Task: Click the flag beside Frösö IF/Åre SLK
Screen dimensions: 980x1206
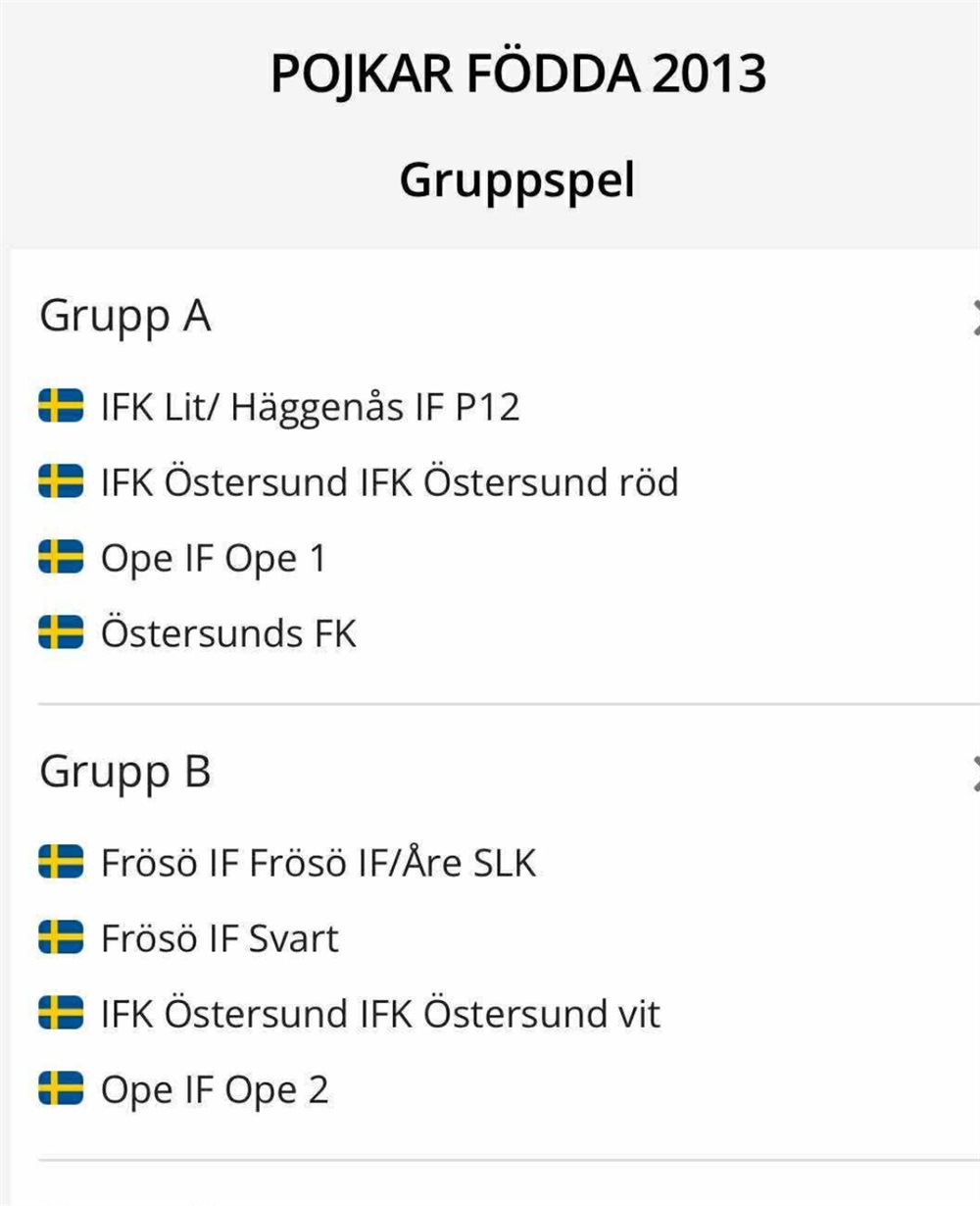Action: pyautogui.click(x=61, y=863)
